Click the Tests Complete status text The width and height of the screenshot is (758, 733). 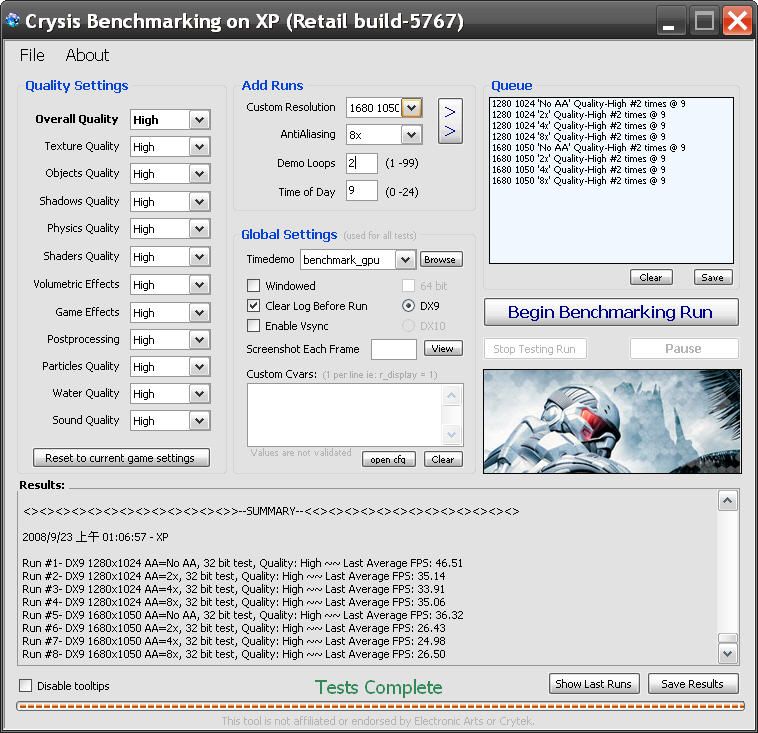coord(379,687)
